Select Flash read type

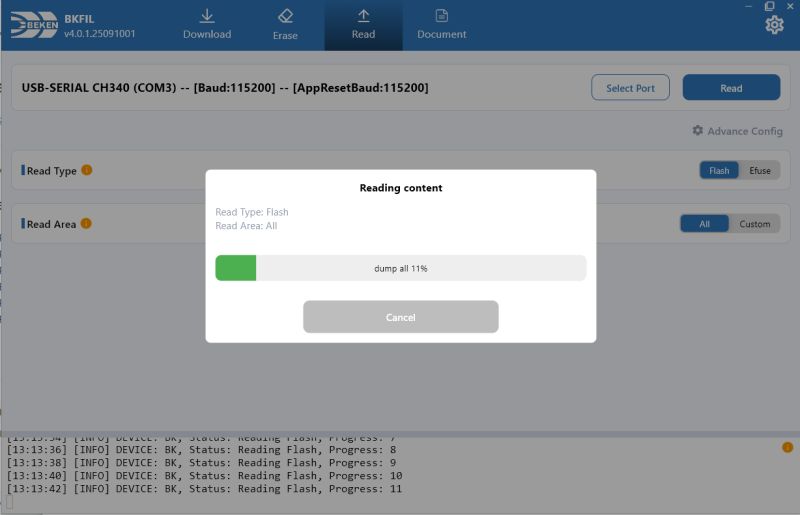(x=719, y=170)
